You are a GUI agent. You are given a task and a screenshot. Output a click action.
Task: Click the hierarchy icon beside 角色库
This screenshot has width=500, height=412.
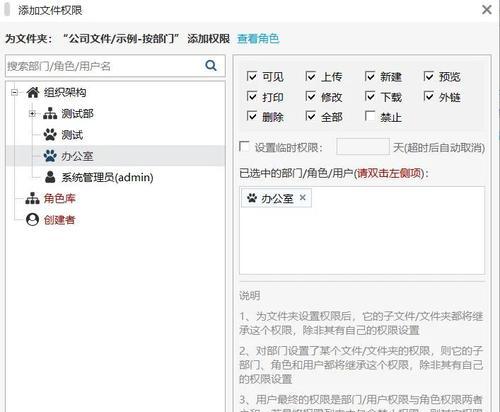[x=32, y=198]
